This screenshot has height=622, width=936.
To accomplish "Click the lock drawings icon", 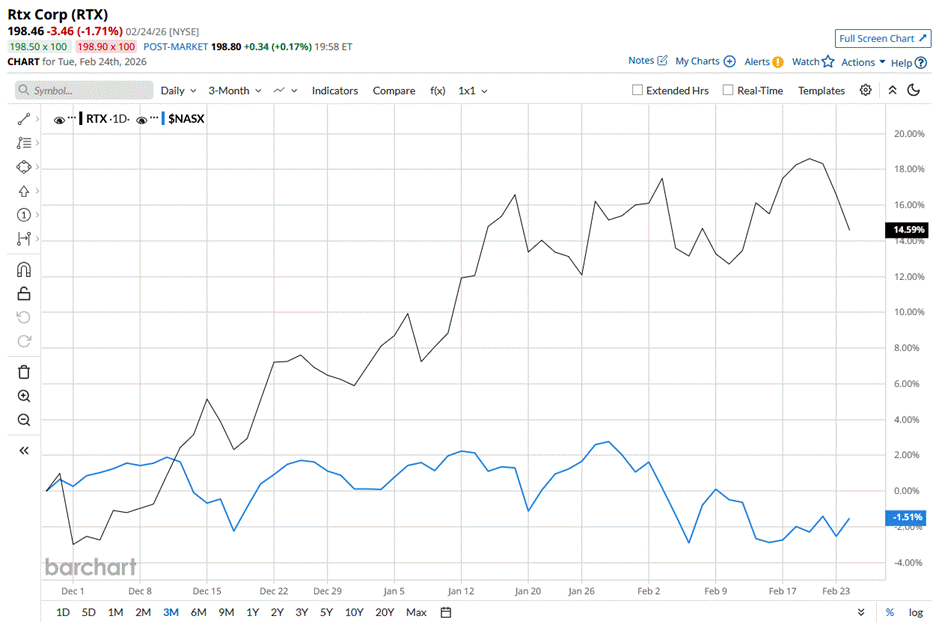I will (24, 293).
